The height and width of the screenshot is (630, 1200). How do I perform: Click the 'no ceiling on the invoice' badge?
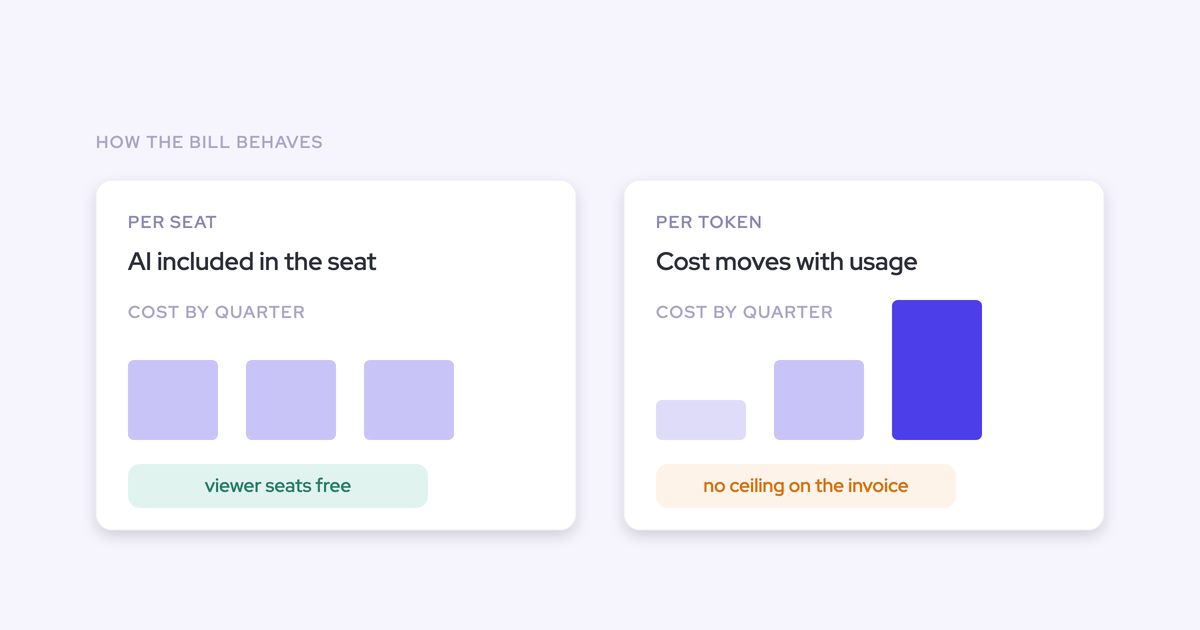tap(806, 486)
